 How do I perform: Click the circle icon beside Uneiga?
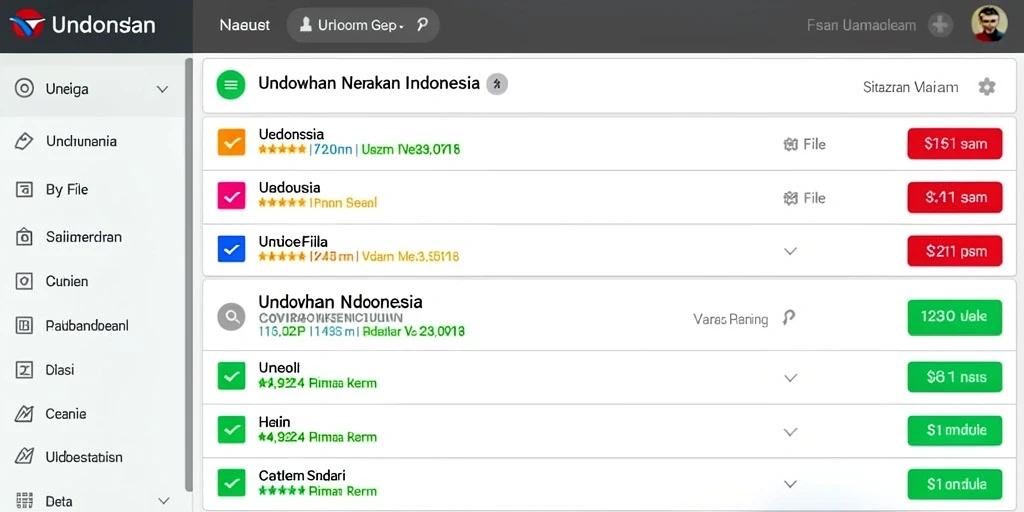click(24, 89)
